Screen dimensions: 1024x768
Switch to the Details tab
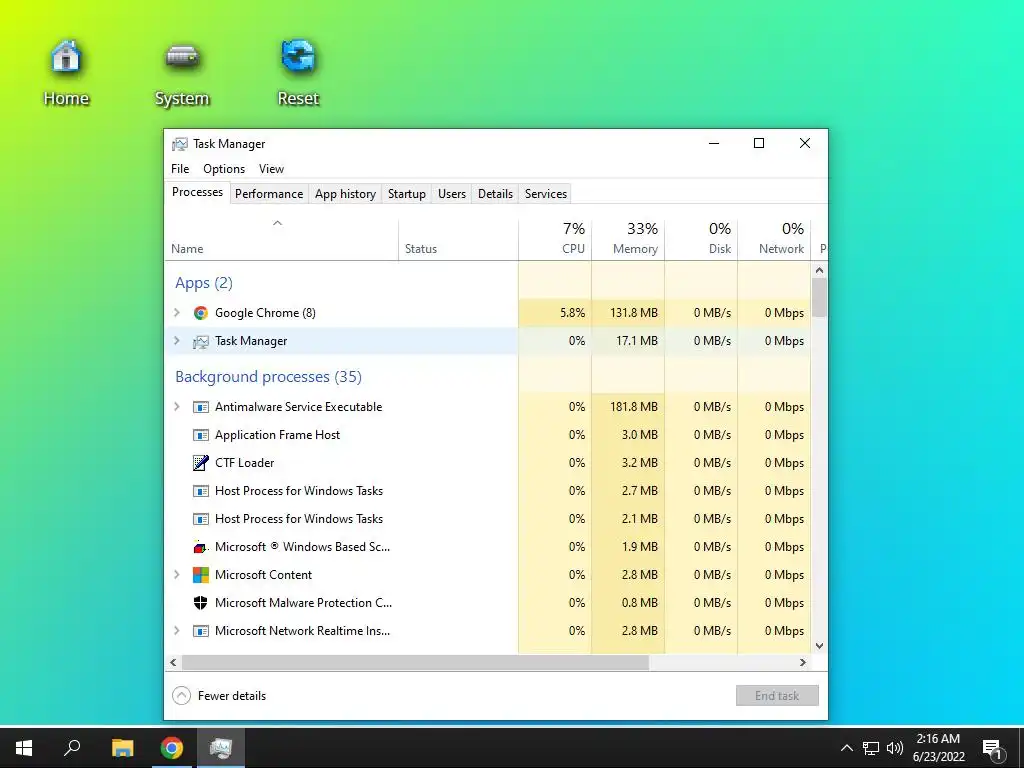[495, 194]
